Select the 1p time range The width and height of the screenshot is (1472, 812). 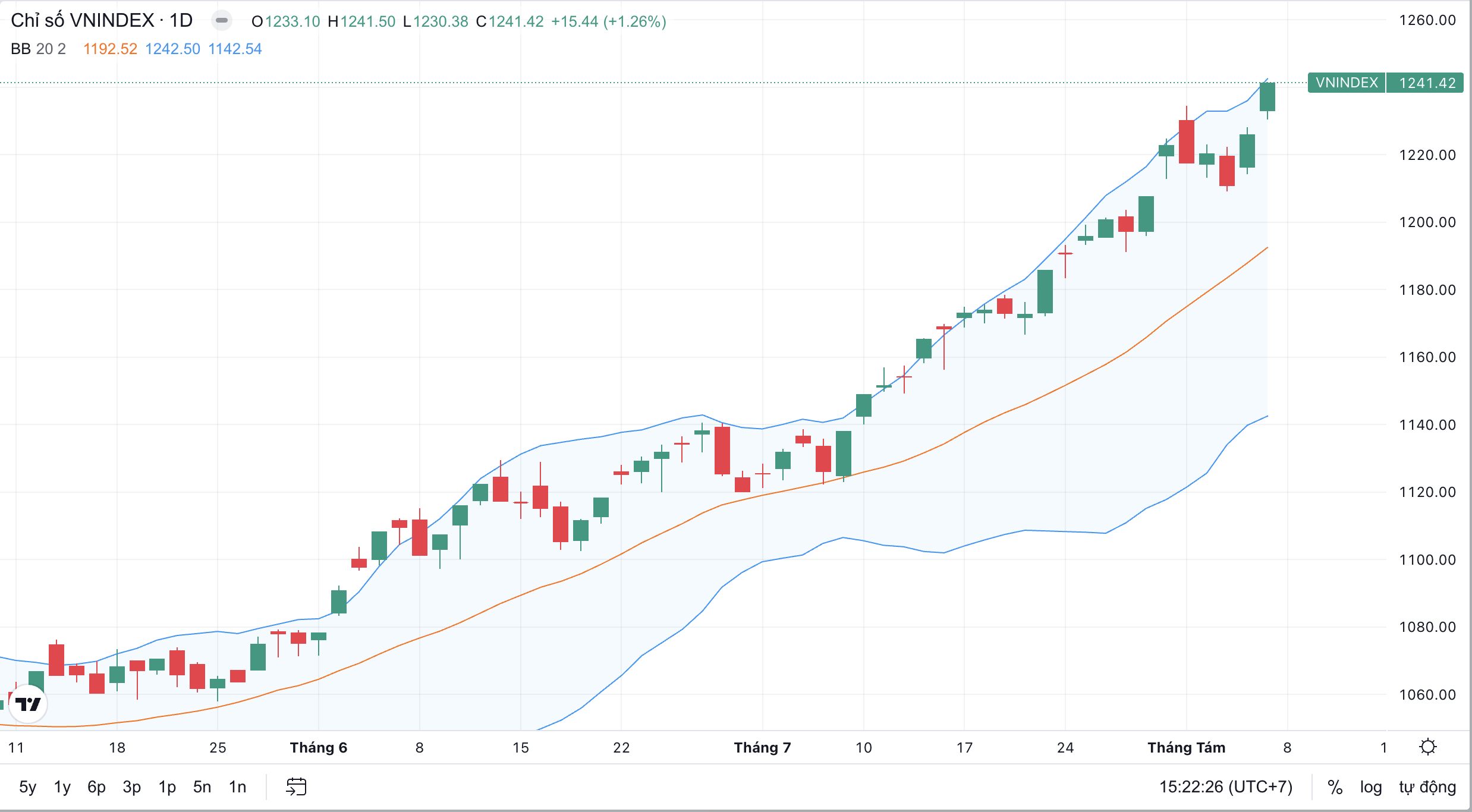pyautogui.click(x=167, y=786)
